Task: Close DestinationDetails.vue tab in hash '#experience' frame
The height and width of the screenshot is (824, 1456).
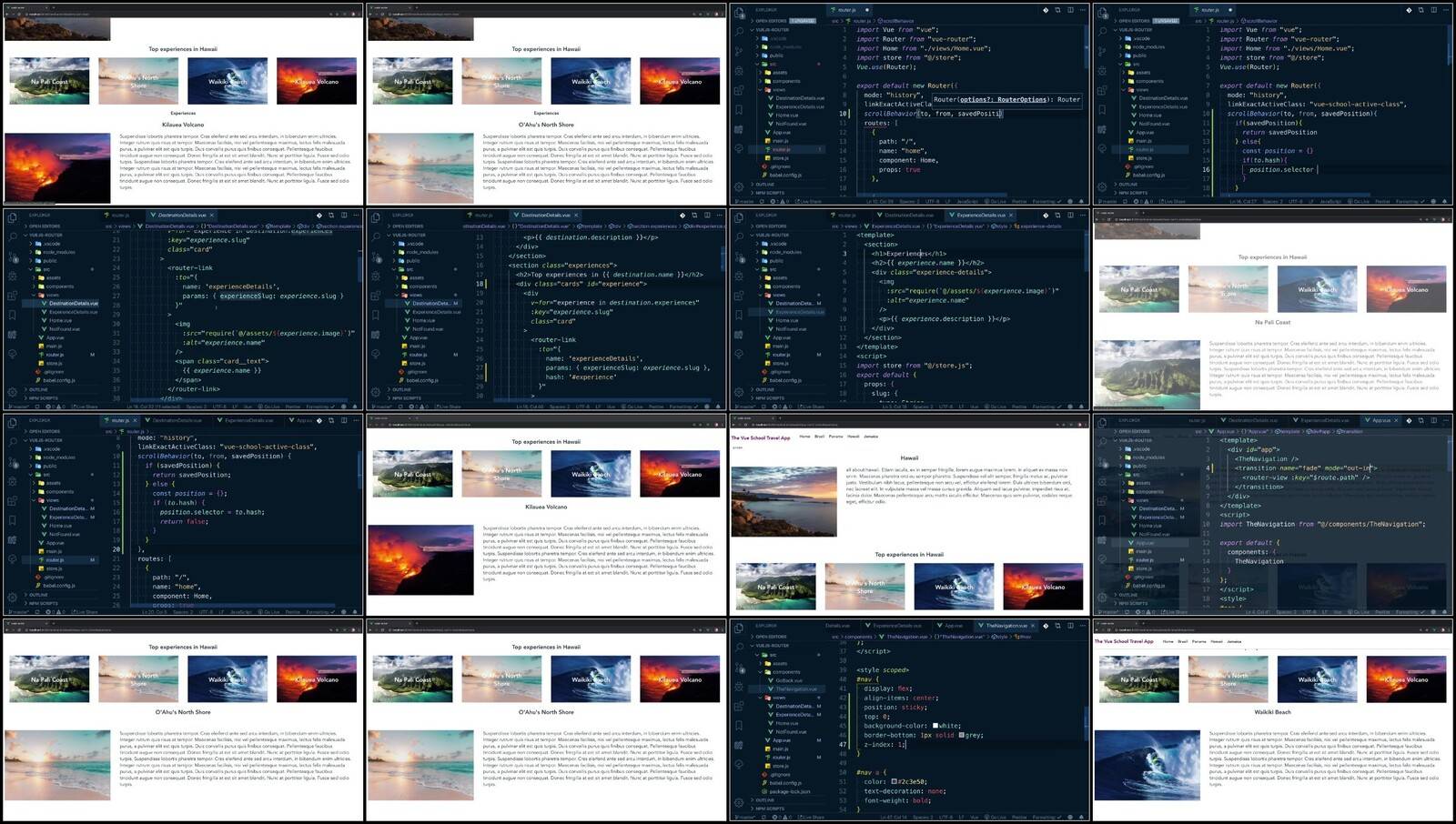Action: [x=576, y=215]
